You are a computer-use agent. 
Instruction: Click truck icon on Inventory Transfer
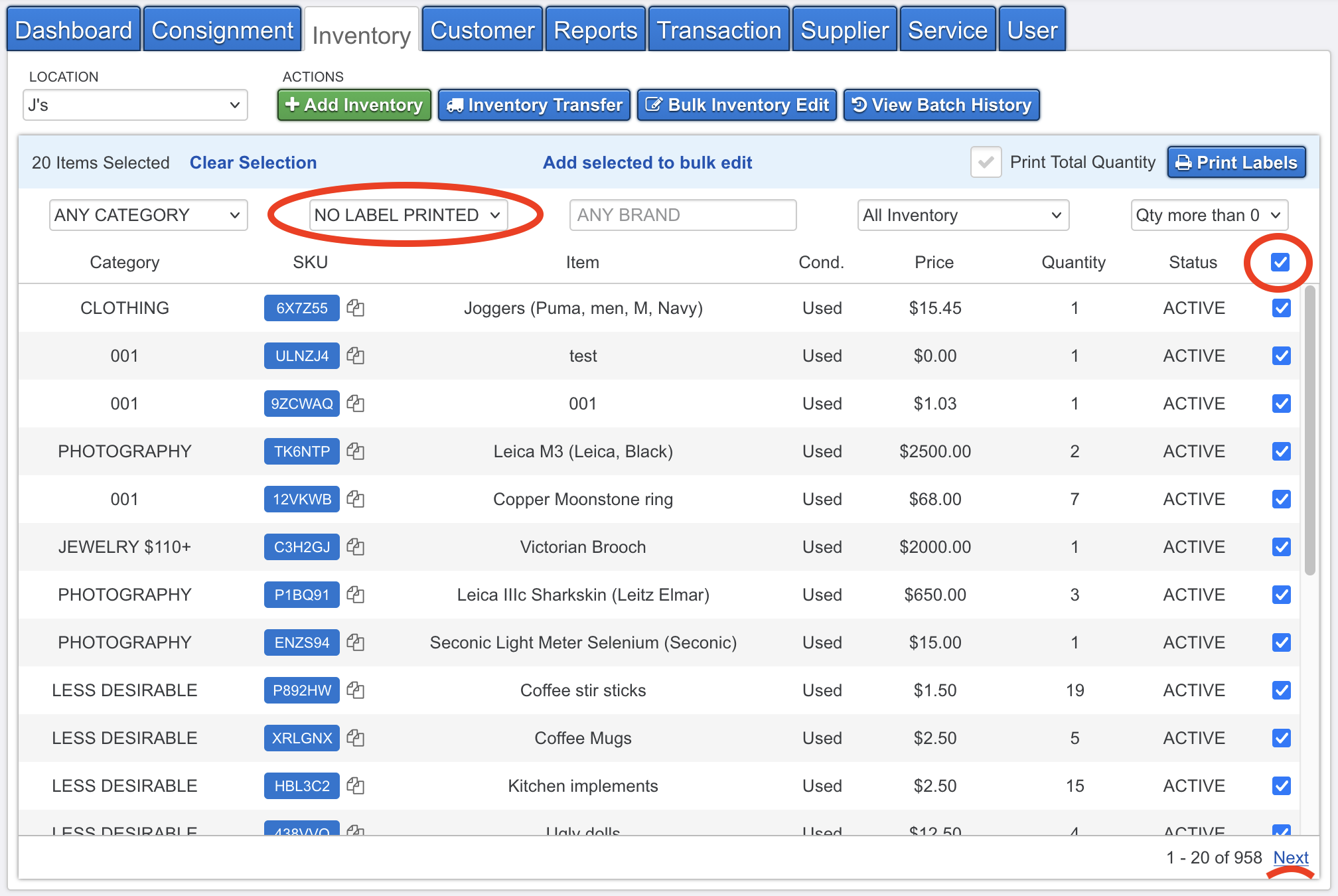(455, 105)
